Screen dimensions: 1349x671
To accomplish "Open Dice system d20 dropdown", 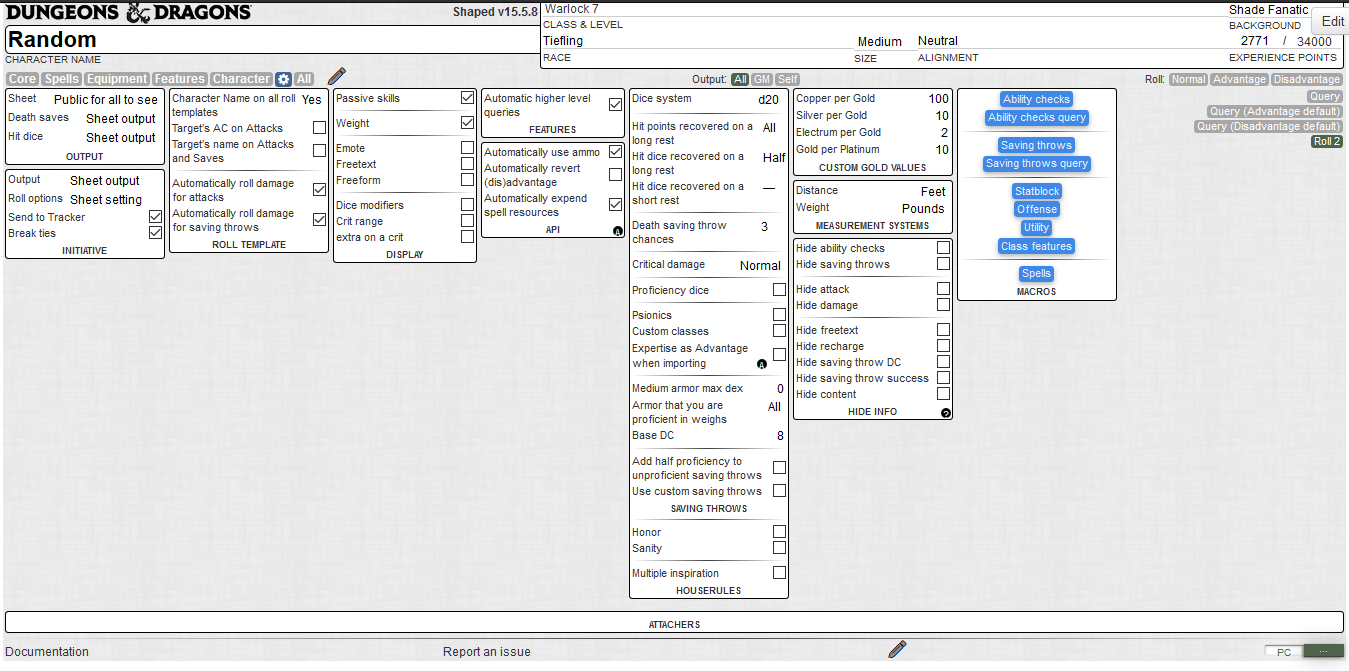I will coord(768,100).
